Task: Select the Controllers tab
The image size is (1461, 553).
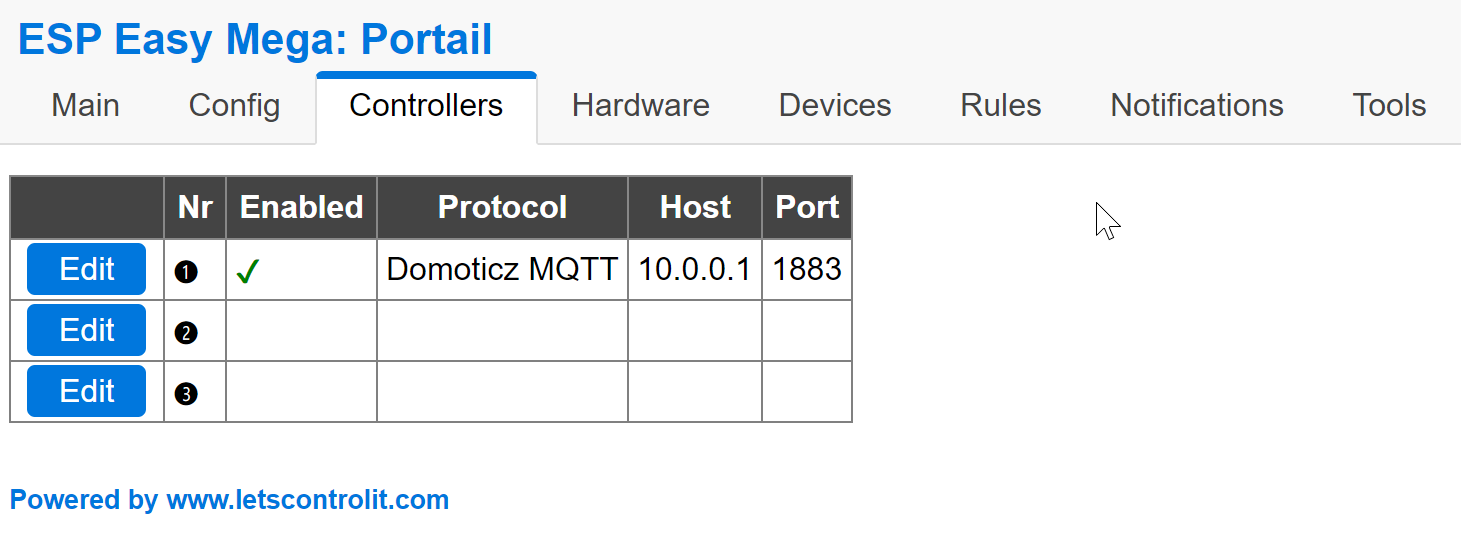Action: coord(426,106)
